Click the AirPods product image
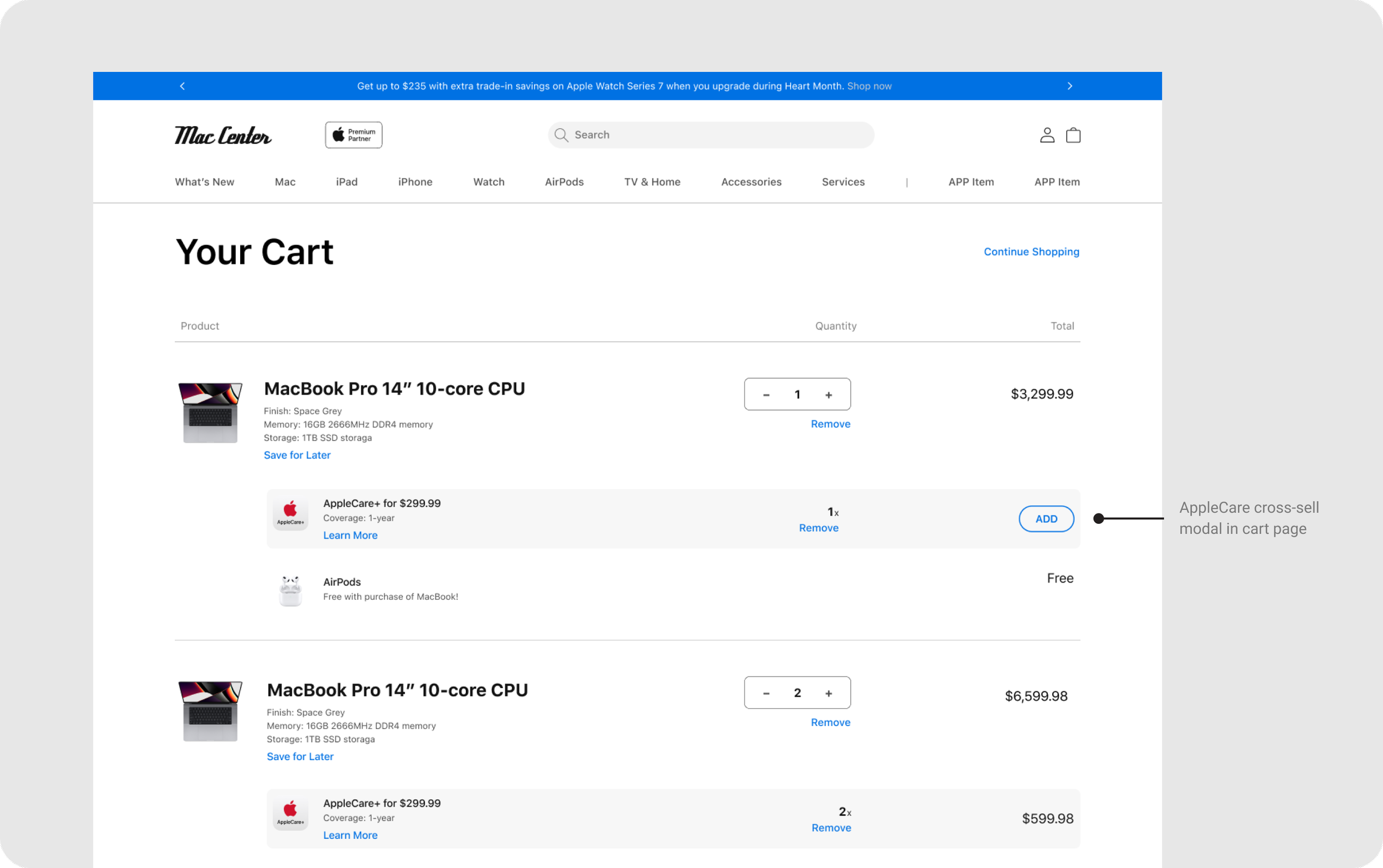The image size is (1383, 868). click(290, 590)
